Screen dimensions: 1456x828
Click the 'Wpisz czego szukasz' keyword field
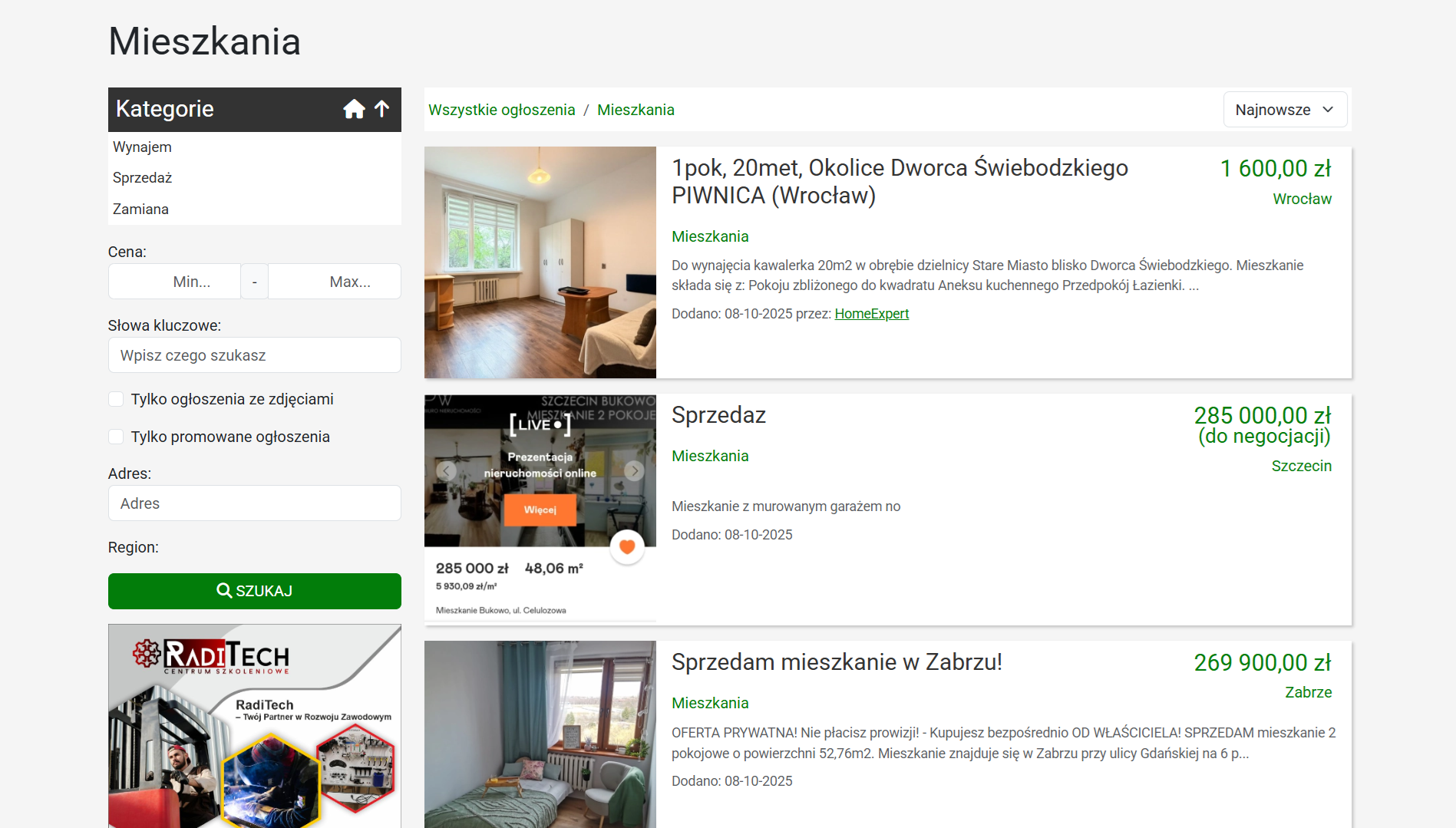pos(254,355)
